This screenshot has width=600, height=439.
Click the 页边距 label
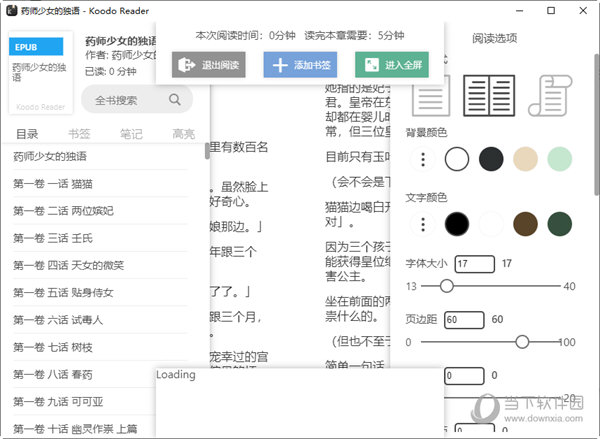click(x=421, y=319)
